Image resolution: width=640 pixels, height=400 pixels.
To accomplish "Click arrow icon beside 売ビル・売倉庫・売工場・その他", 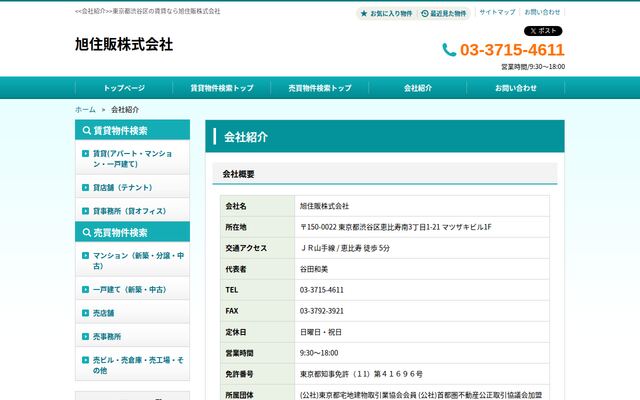I will [85, 360].
